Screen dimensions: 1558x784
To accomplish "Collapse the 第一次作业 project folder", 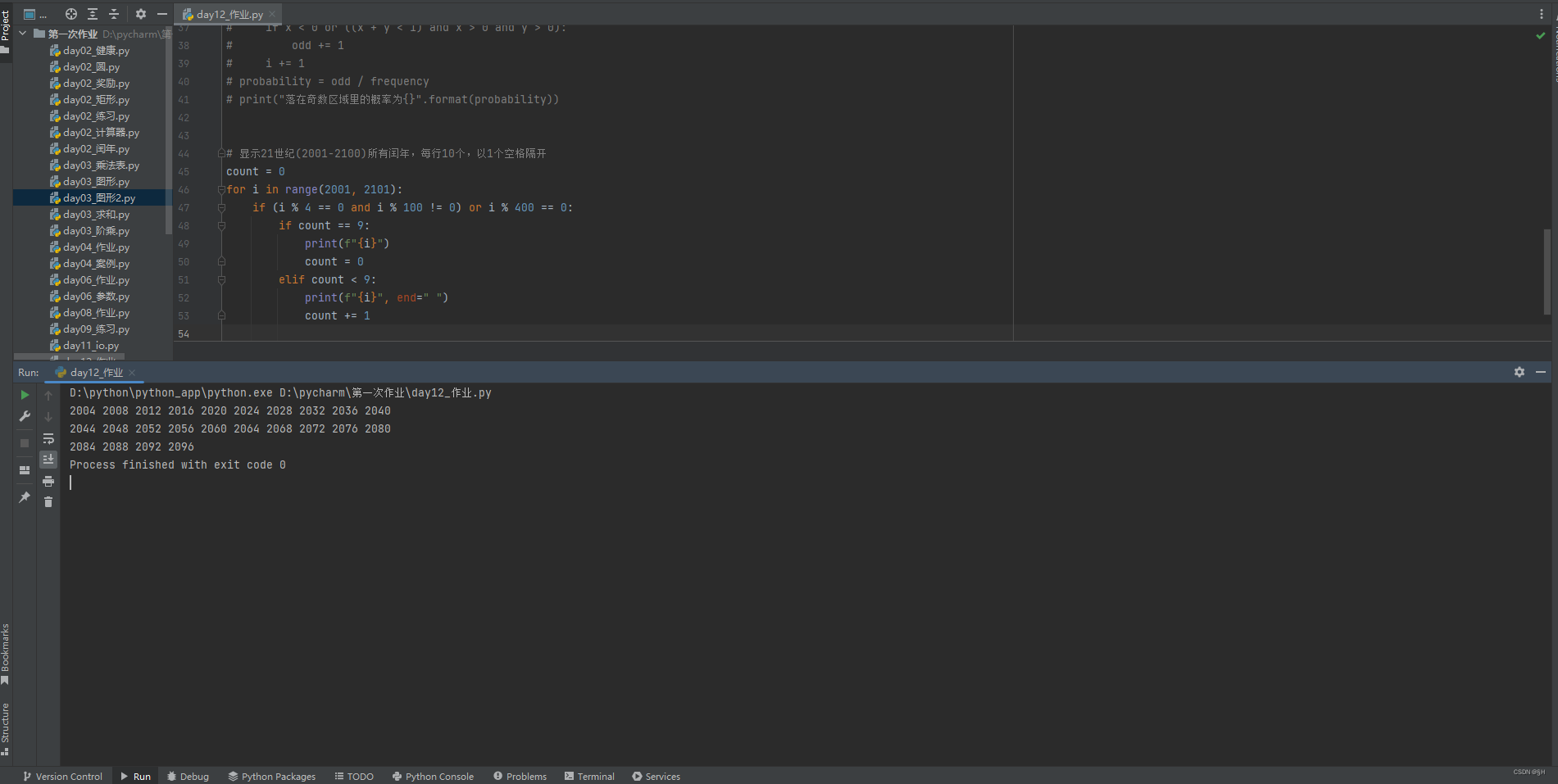I will [23, 34].
